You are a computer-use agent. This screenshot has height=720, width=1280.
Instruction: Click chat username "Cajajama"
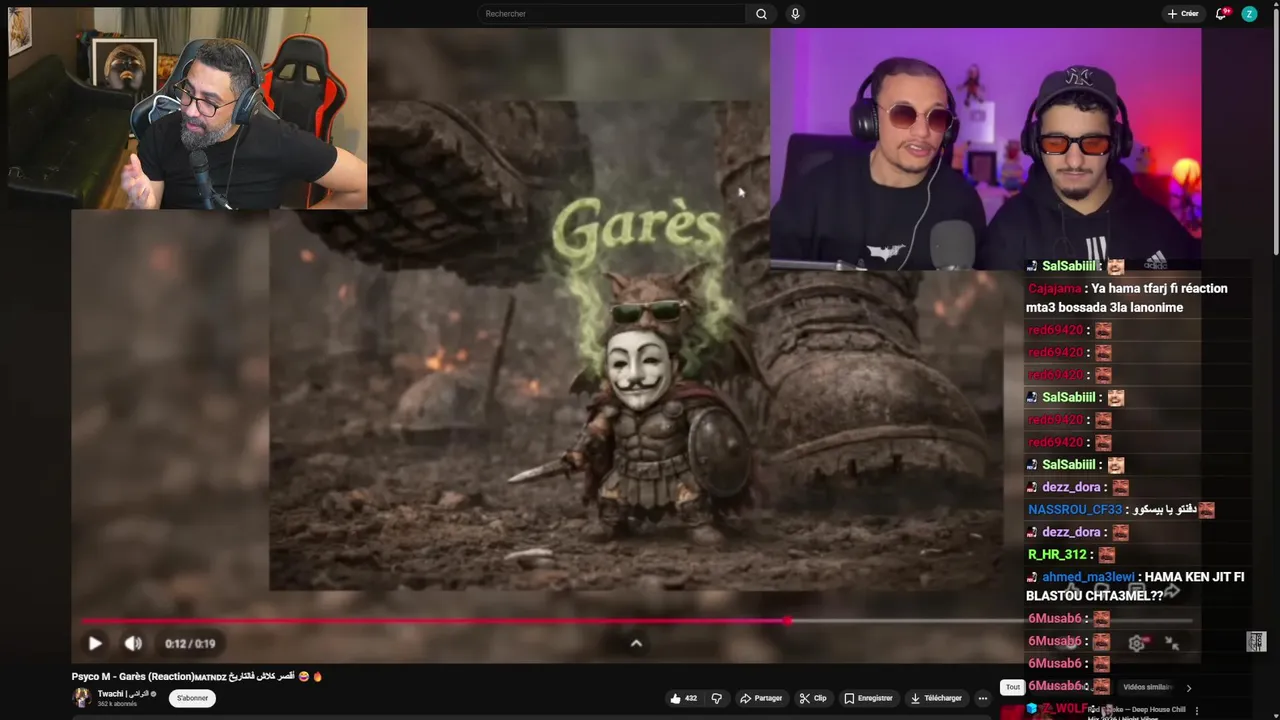[x=1055, y=288]
